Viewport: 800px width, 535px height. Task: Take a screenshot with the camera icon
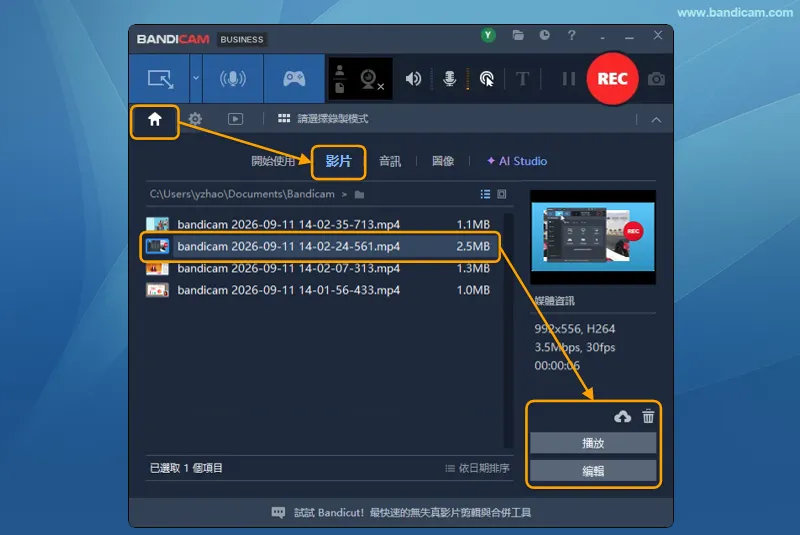point(656,79)
